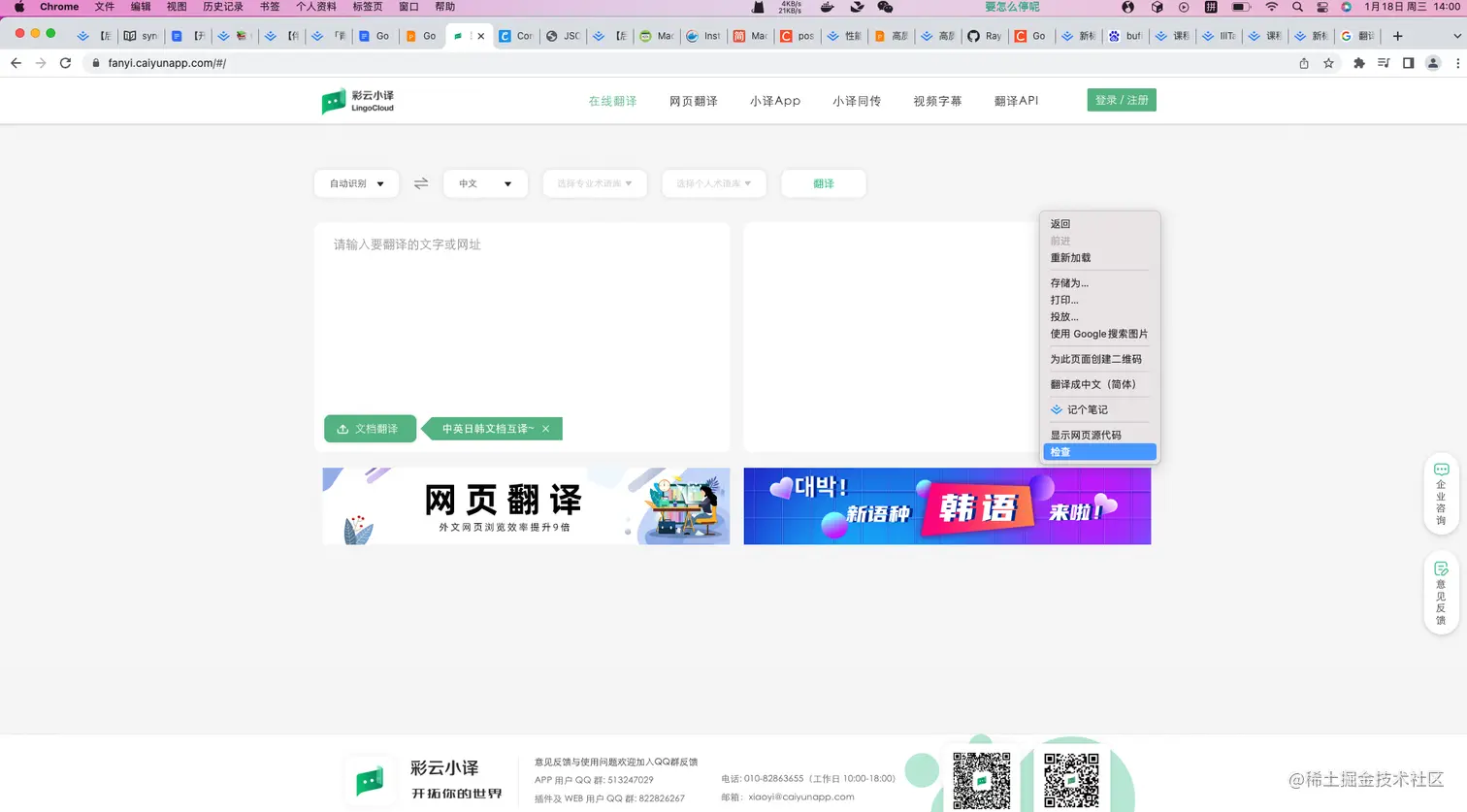Open the 文件 menu in menu bar

(x=105, y=7)
